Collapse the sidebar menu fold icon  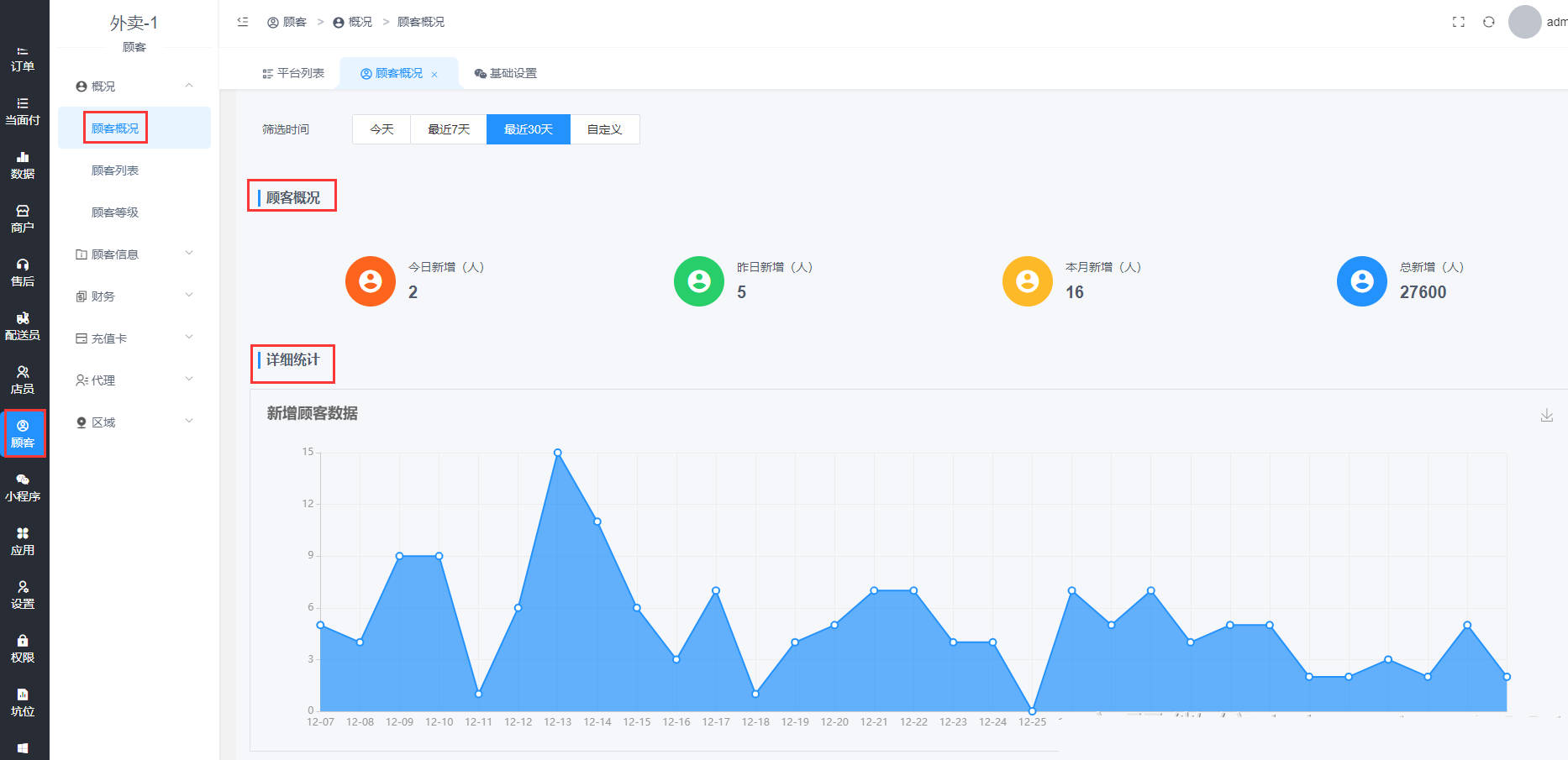click(243, 22)
